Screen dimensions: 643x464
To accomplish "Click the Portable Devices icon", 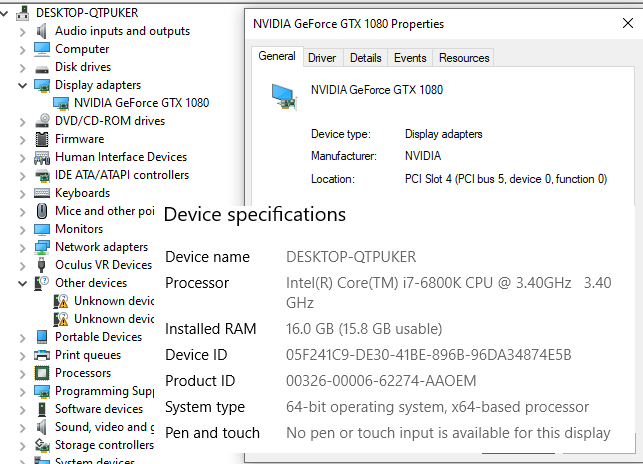I will tap(41, 337).
